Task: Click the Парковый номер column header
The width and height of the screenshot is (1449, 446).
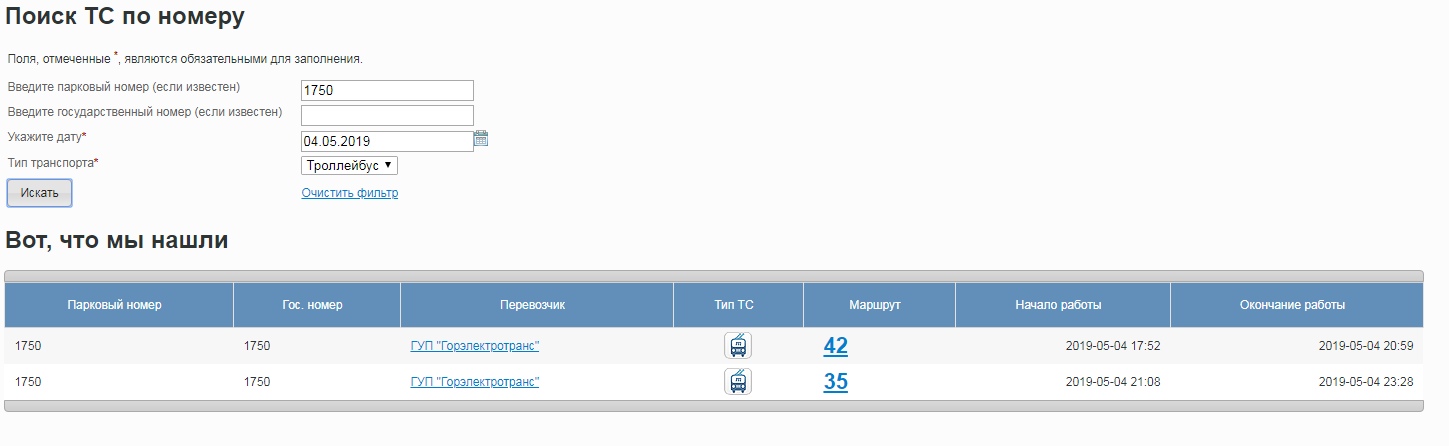Action: point(114,305)
